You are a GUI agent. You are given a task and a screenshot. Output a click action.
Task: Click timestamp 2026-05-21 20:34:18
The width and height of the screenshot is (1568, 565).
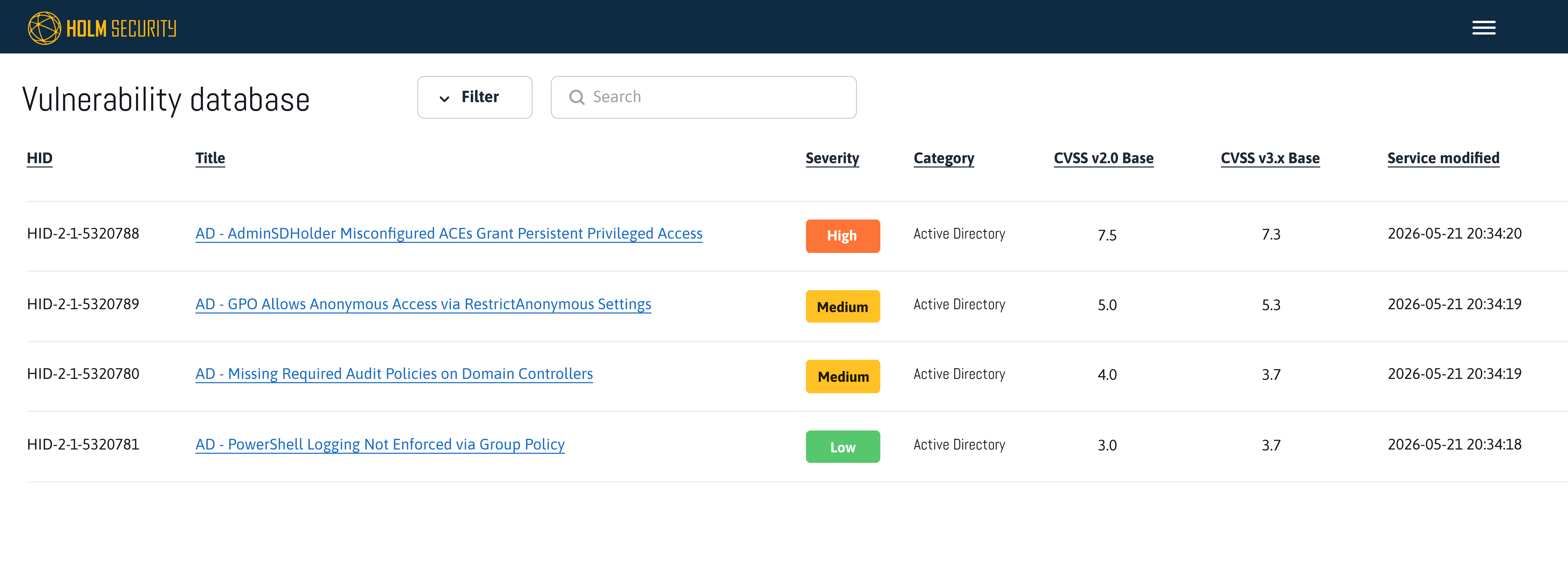[1454, 445]
